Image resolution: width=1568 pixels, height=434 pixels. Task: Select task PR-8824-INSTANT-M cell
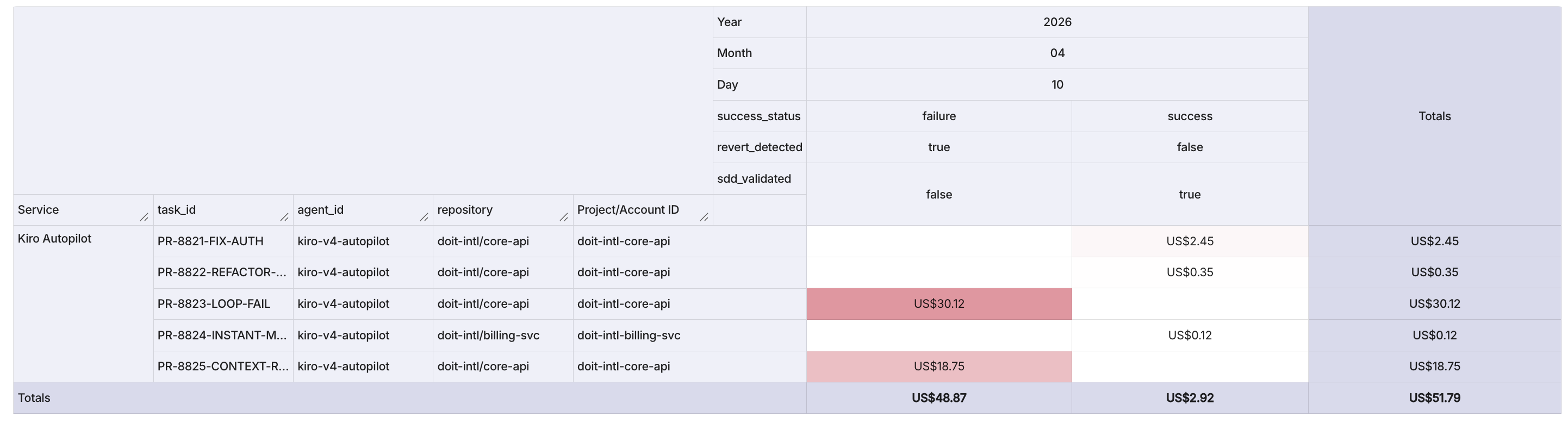coord(223,336)
